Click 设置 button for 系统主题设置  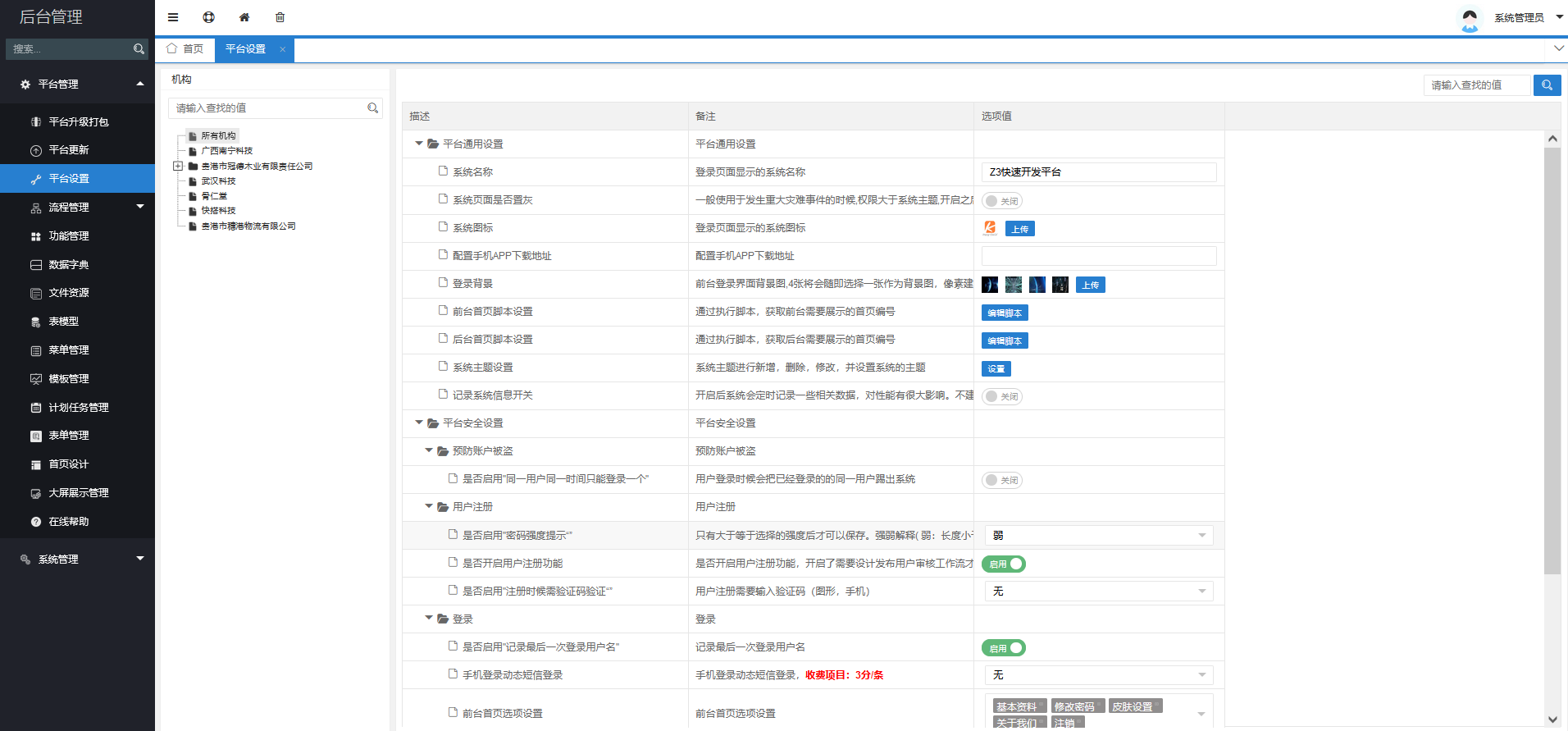[x=996, y=369]
